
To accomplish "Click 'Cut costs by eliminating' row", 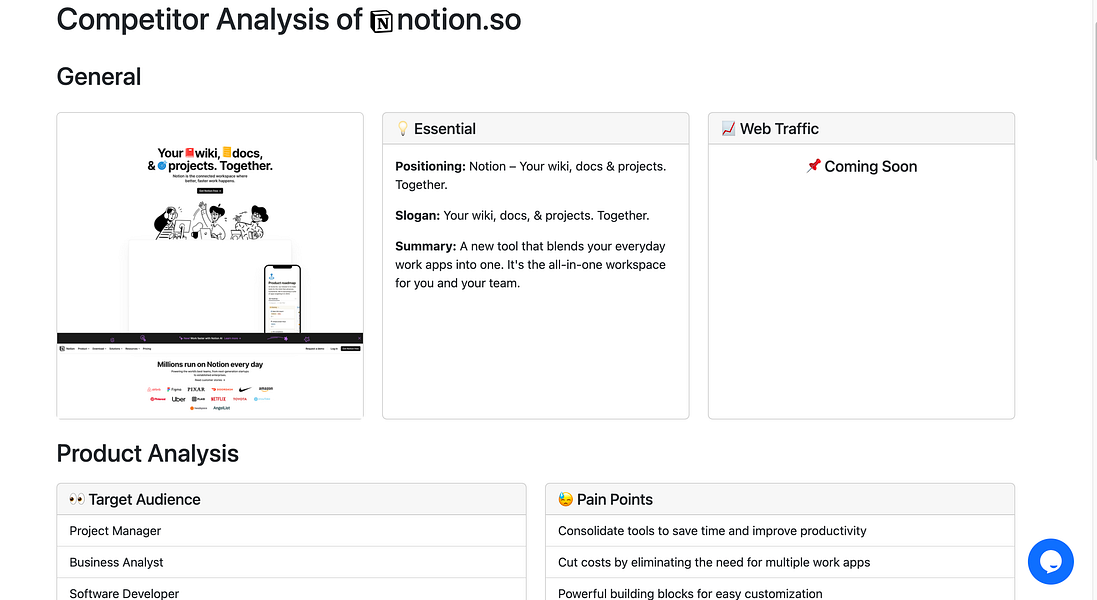I will click(780, 562).
